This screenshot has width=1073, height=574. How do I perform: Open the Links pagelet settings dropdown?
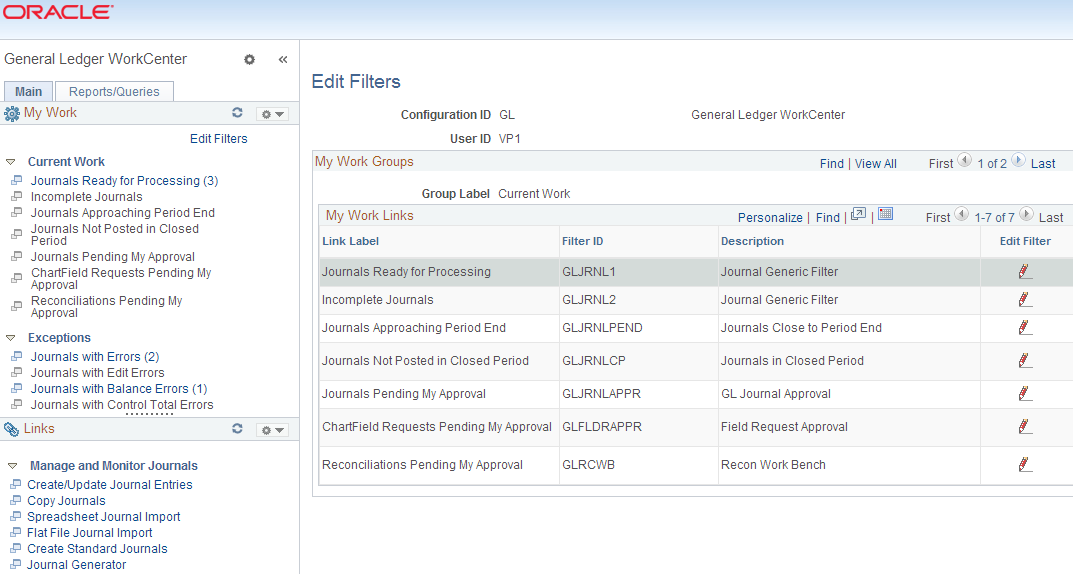[x=272, y=430]
